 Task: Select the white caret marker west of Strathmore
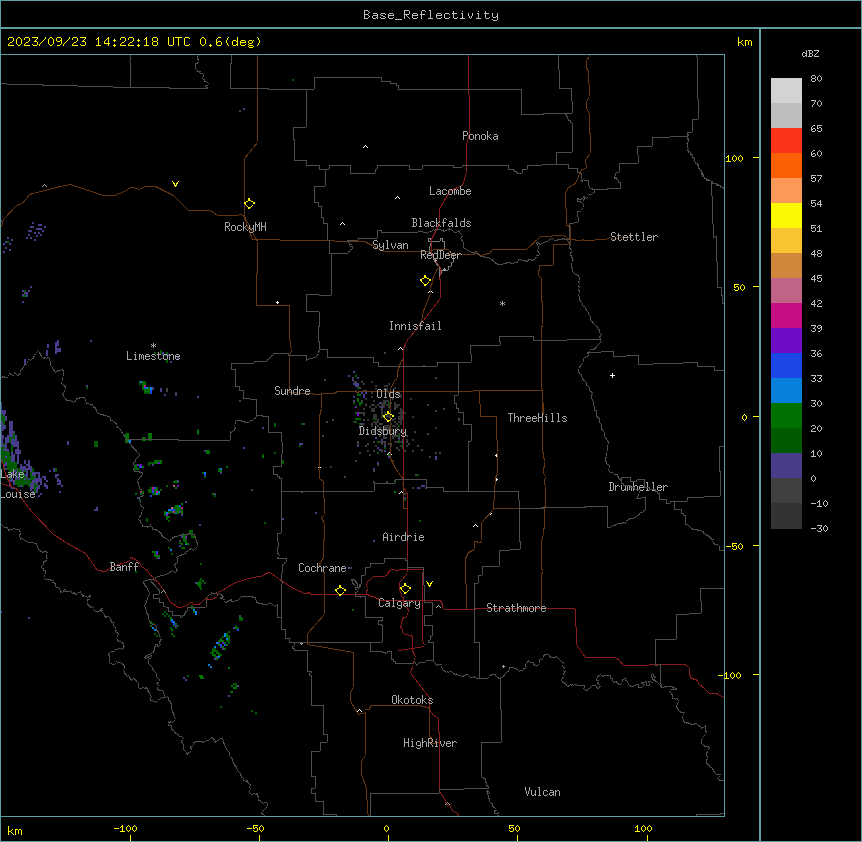pos(439,606)
